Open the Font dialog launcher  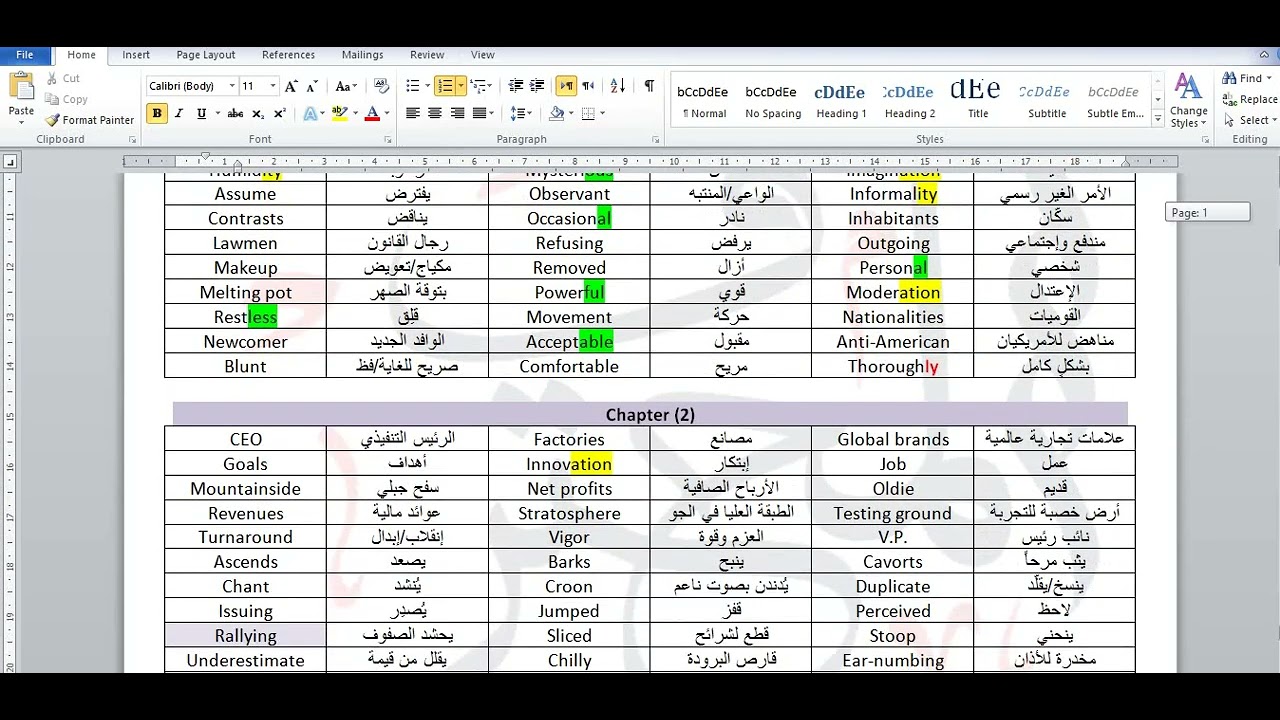388,140
